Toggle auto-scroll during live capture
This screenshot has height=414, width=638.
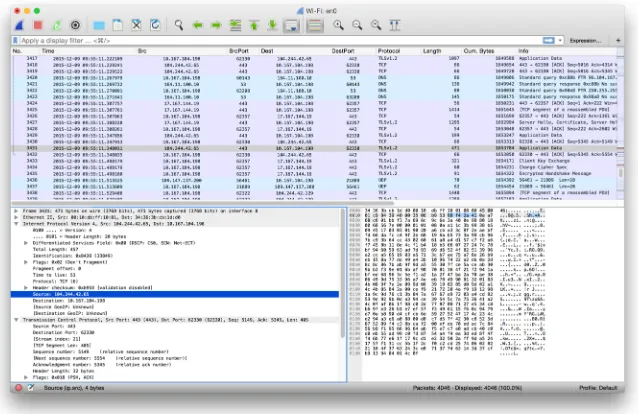tap(292, 25)
